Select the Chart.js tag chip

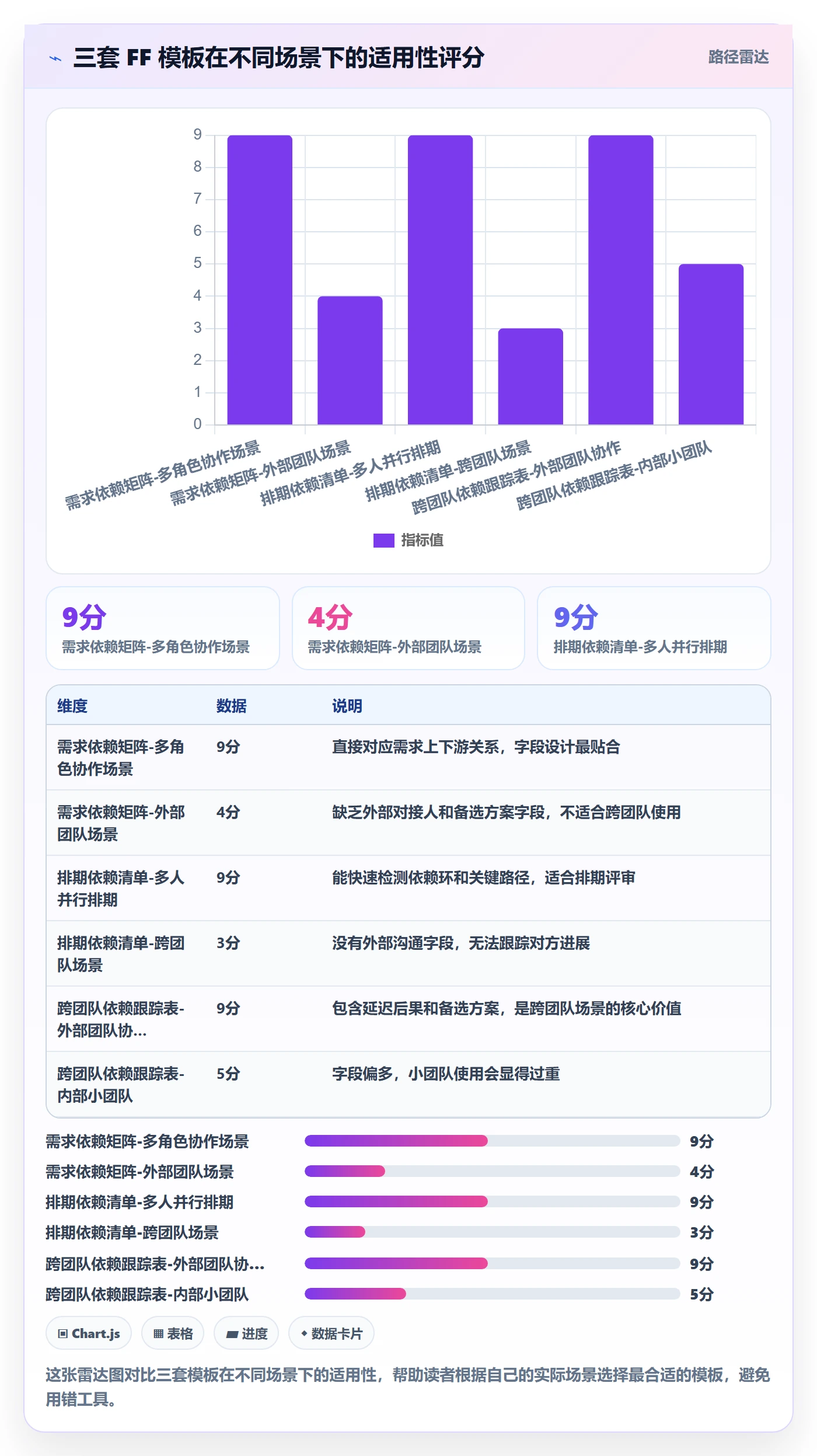tap(89, 1333)
